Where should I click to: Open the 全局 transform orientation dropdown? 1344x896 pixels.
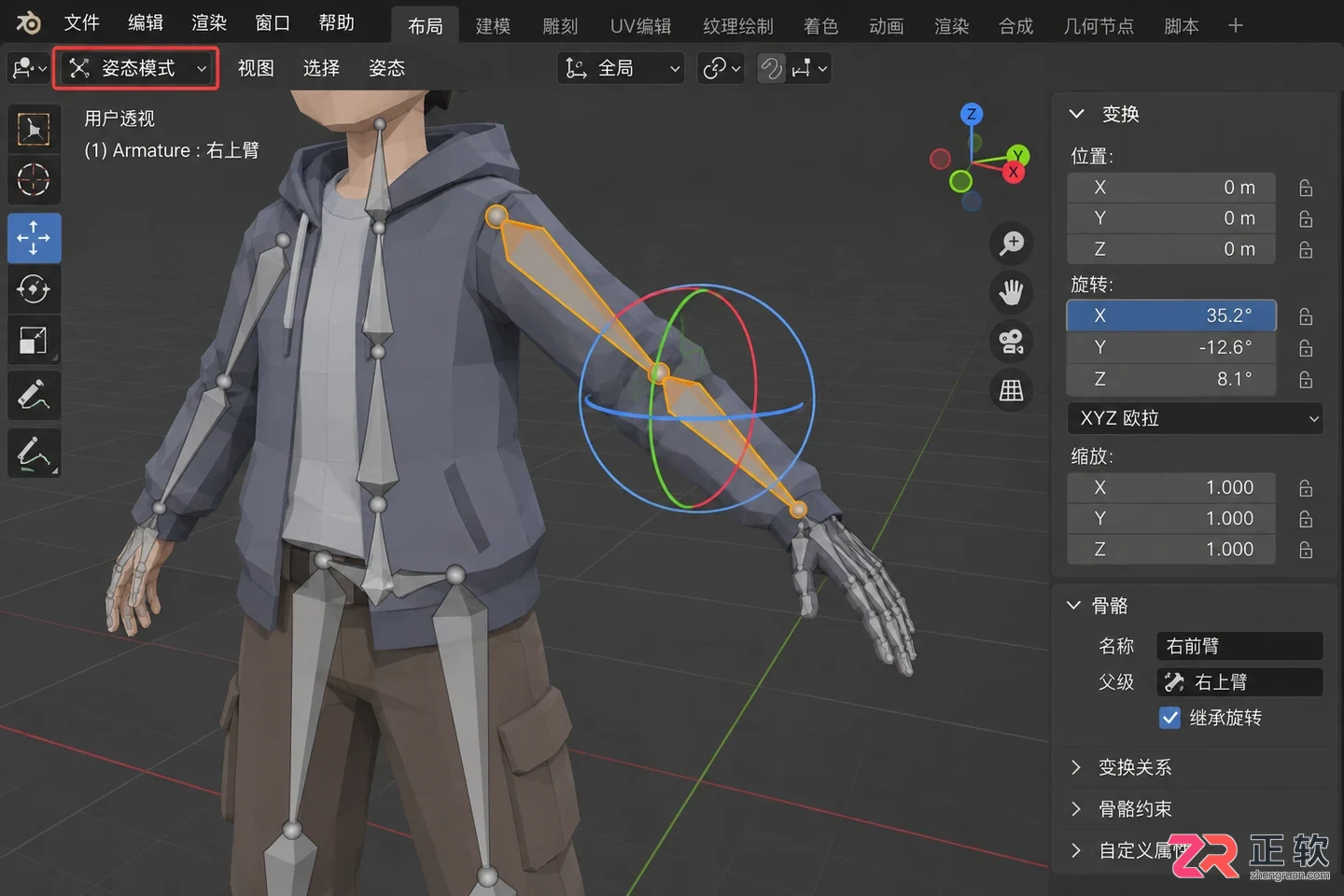click(x=622, y=68)
